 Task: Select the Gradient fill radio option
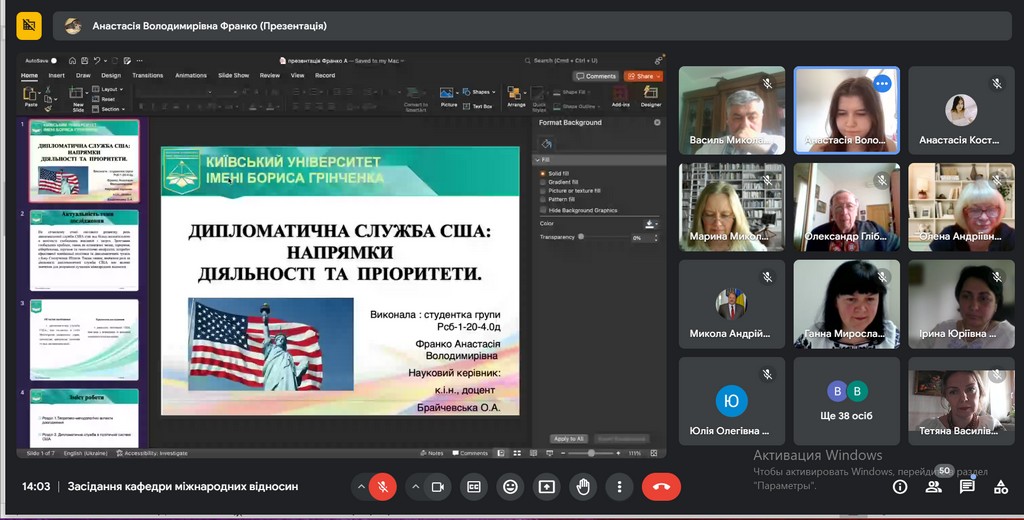[x=543, y=182]
